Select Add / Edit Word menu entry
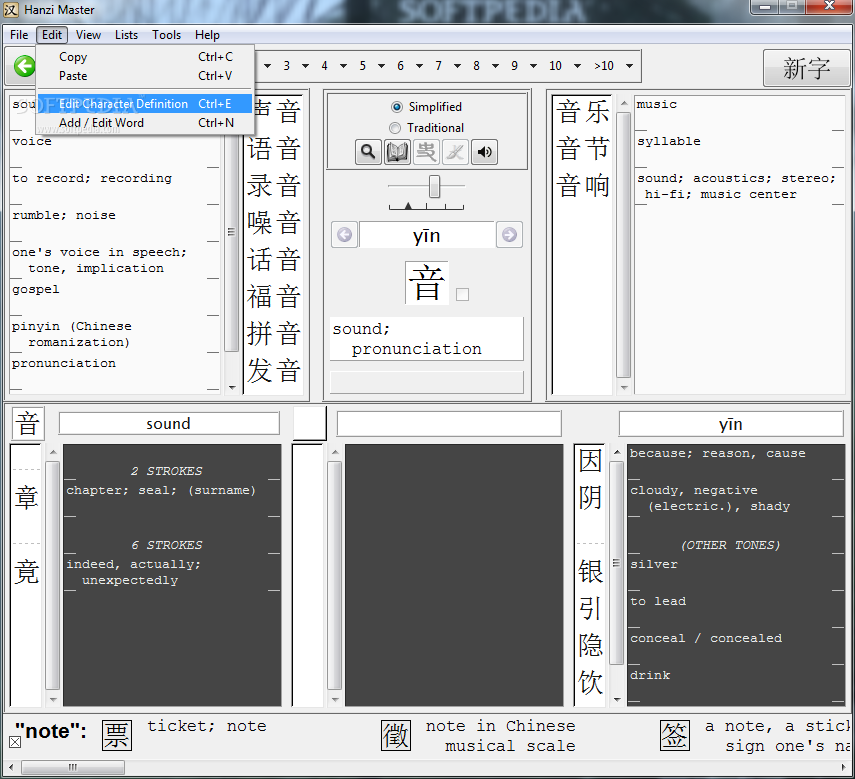The height and width of the screenshot is (779, 855). 144,123
